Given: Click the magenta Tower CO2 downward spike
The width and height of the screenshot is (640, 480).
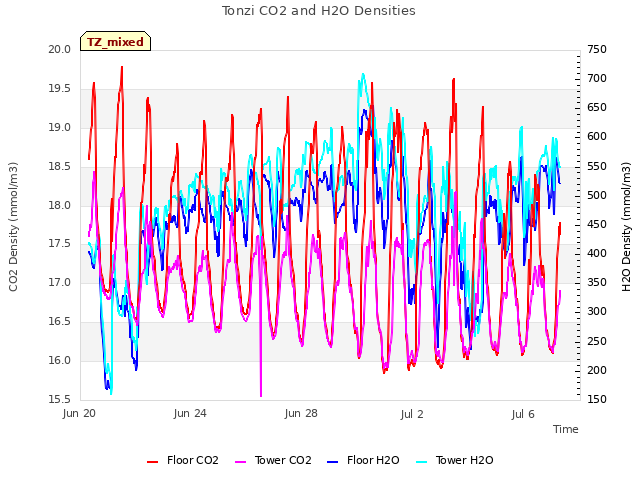Looking at the screenshot, I should click(261, 327).
